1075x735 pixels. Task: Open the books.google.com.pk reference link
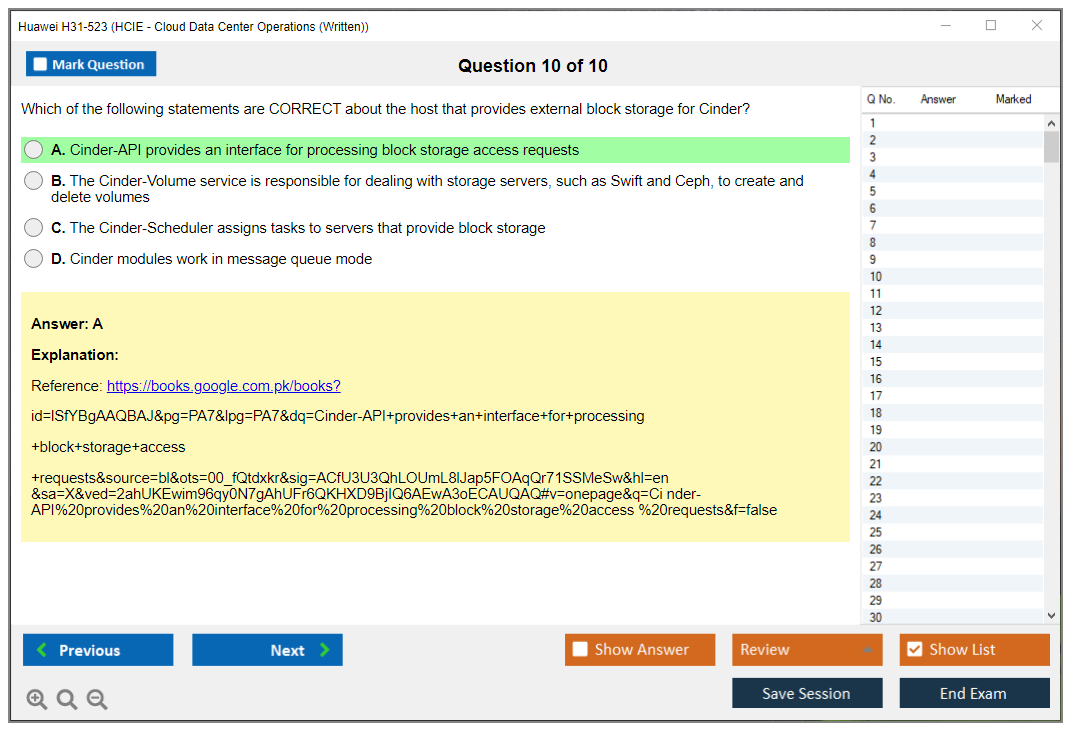click(223, 386)
